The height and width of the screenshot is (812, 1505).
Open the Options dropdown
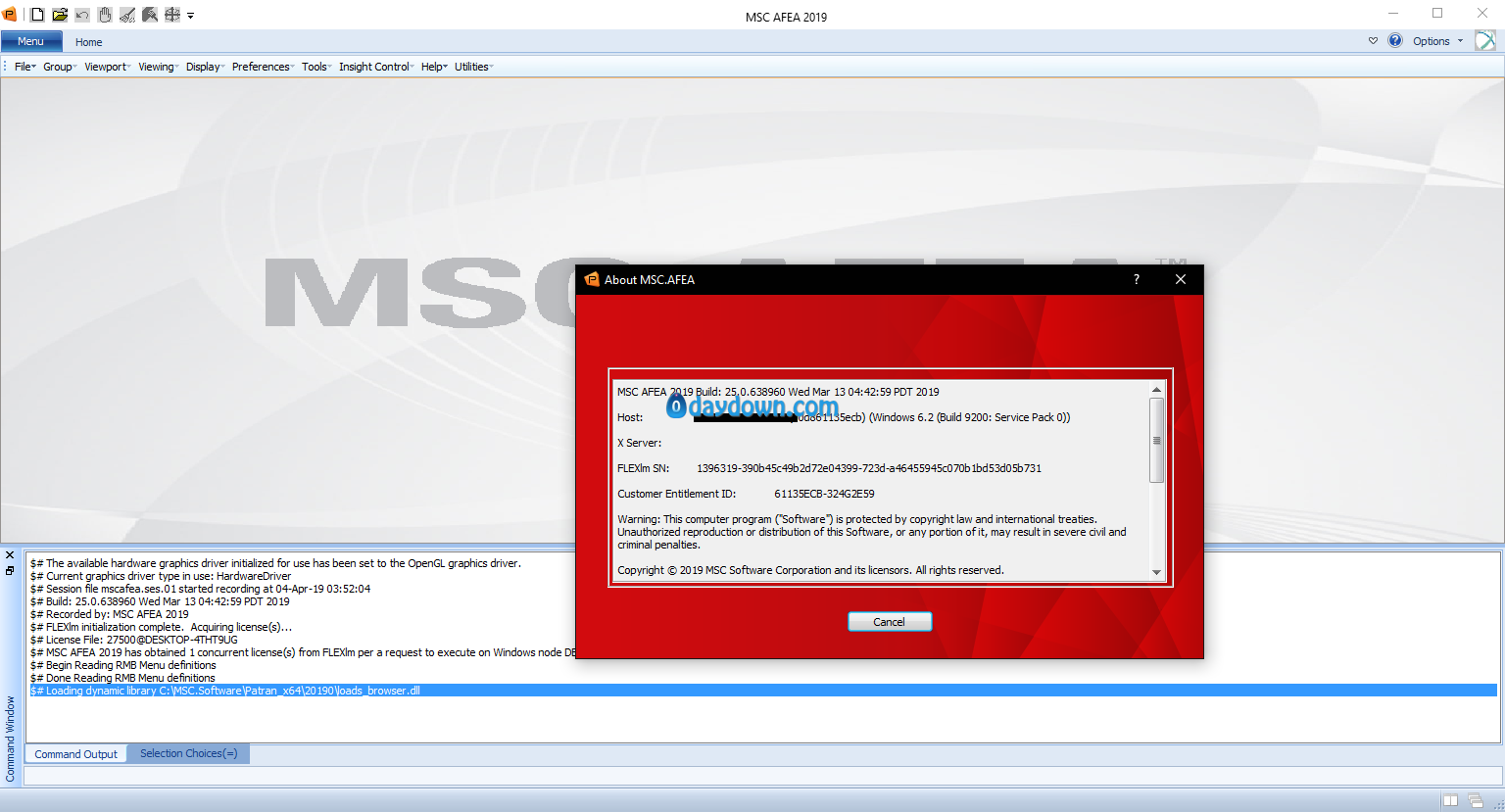(1437, 41)
